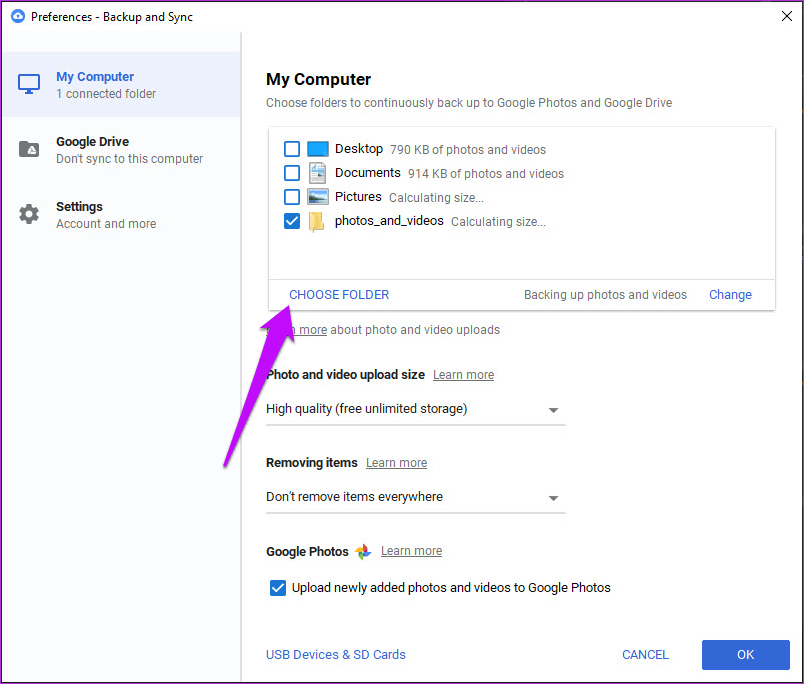Click the Desktop folder icon

[318, 149]
